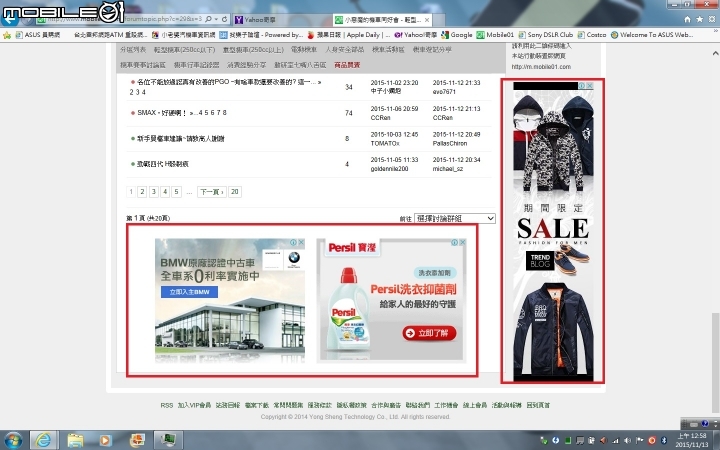Open the PGO thread title
Image resolution: width=720 pixels, height=450 pixels.
click(x=226, y=82)
